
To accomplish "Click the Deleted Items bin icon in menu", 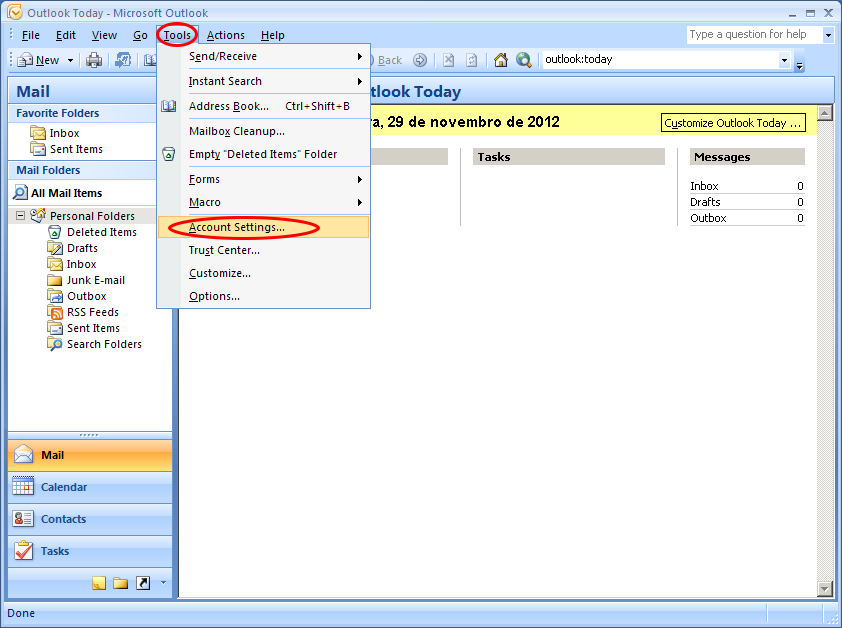I will [x=169, y=154].
